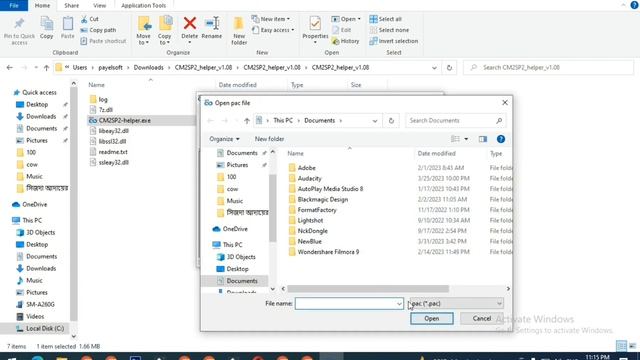
Task: Click up arrow in Open pac dialog
Action: pos(247,121)
